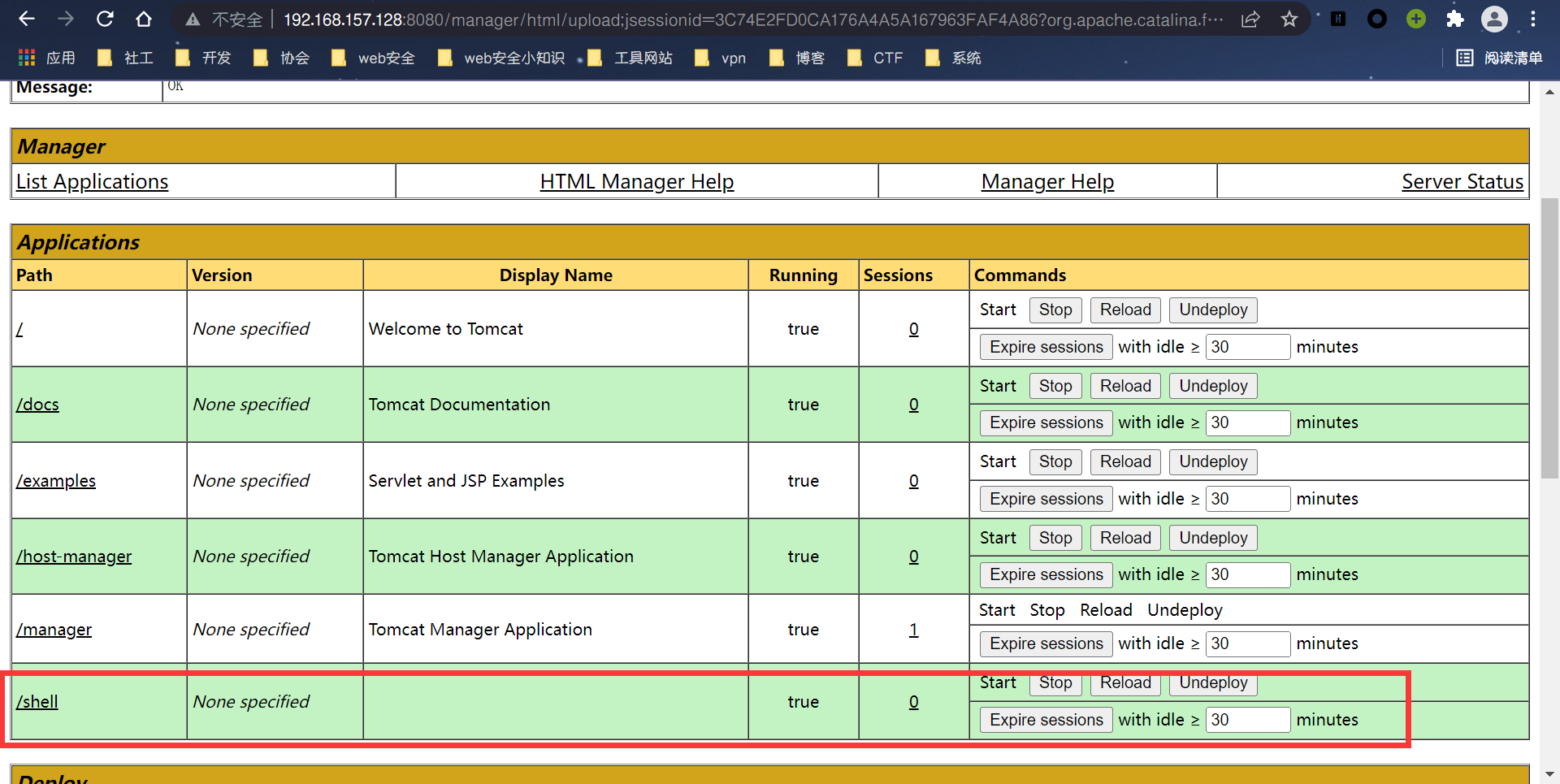Click the browser forward arrow
Image resolution: width=1560 pixels, height=784 pixels.
coord(66,19)
